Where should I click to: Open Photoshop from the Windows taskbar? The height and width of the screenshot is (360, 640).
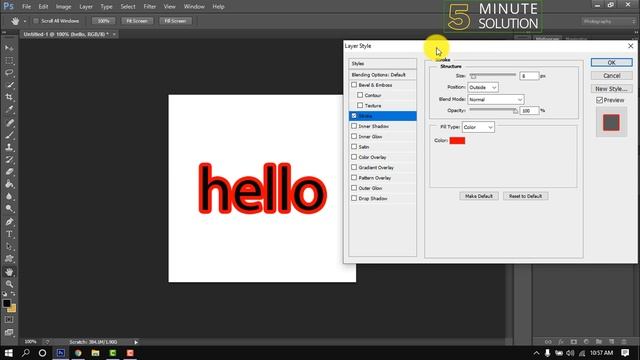[x=60, y=353]
